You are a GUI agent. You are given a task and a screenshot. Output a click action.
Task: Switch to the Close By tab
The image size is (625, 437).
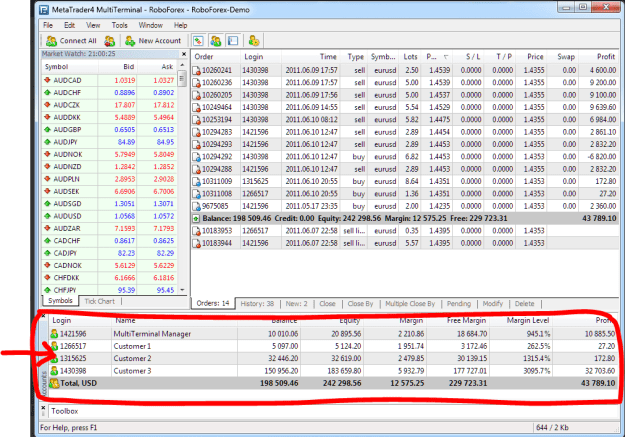coord(360,304)
